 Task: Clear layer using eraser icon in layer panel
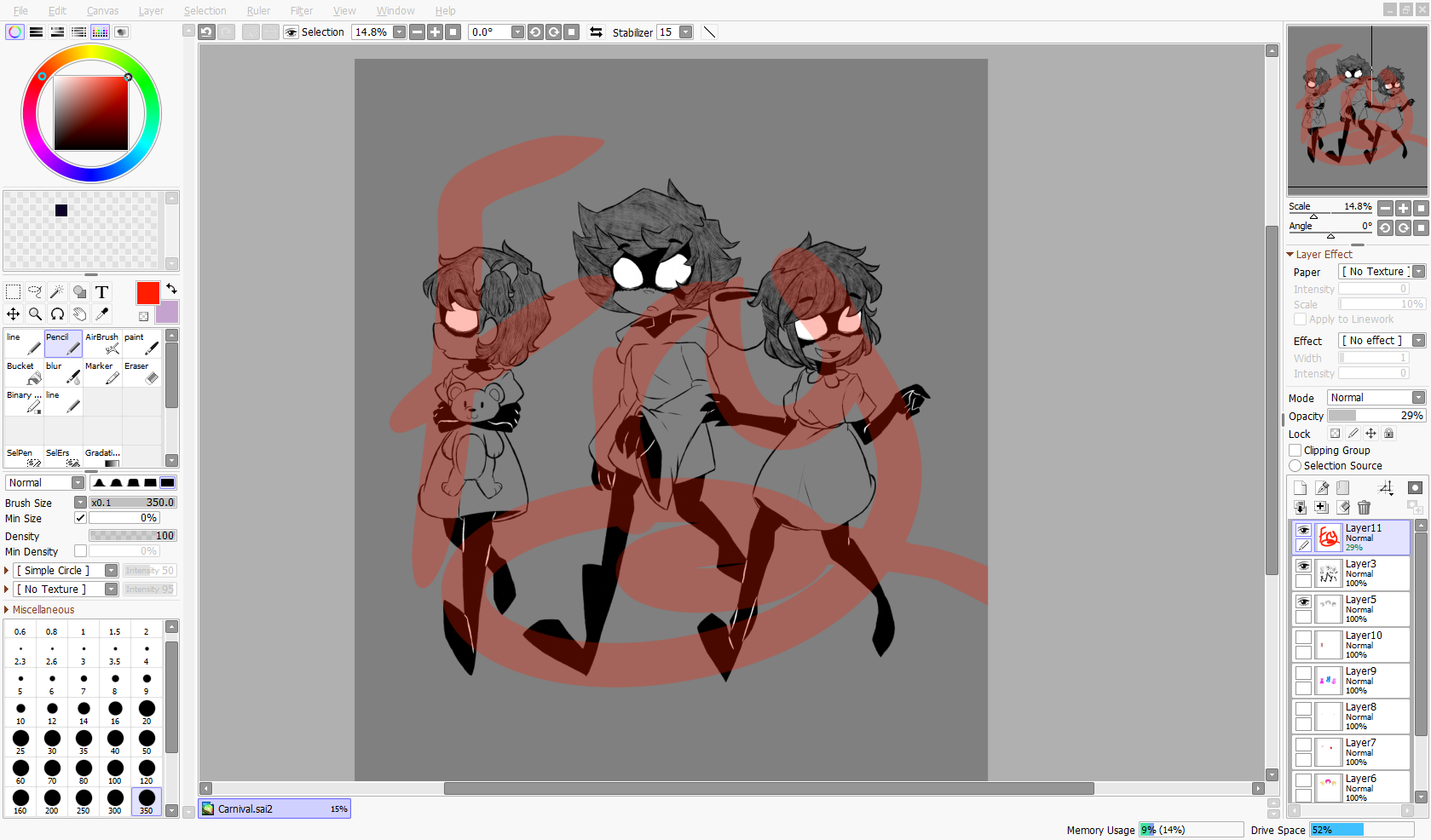(x=1343, y=508)
